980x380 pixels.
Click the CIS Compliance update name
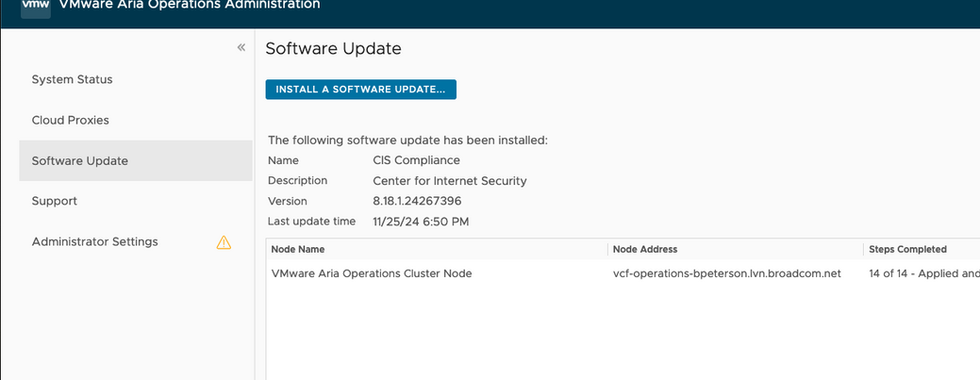[x=416, y=160]
